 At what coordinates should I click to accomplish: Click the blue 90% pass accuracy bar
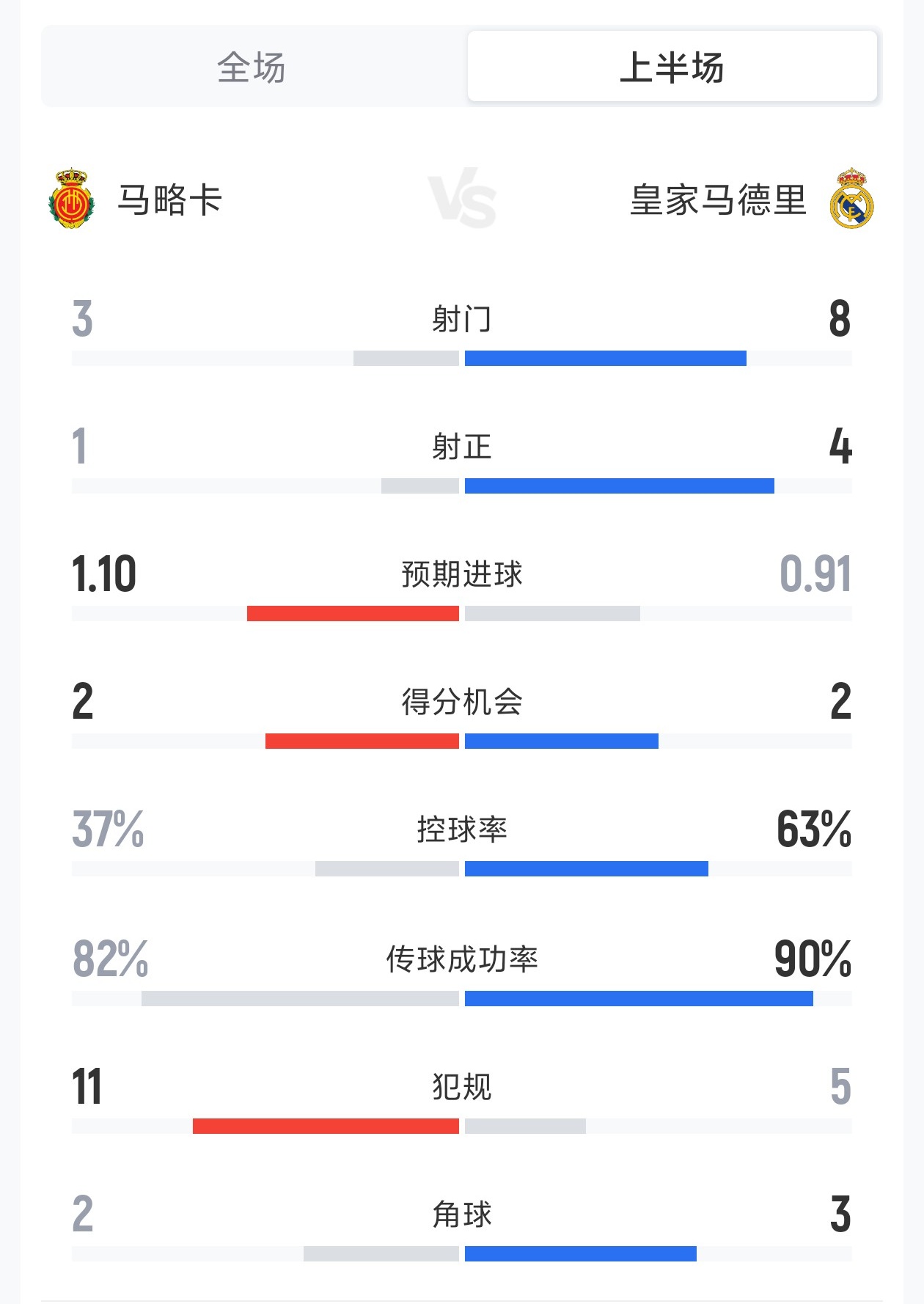point(639,998)
